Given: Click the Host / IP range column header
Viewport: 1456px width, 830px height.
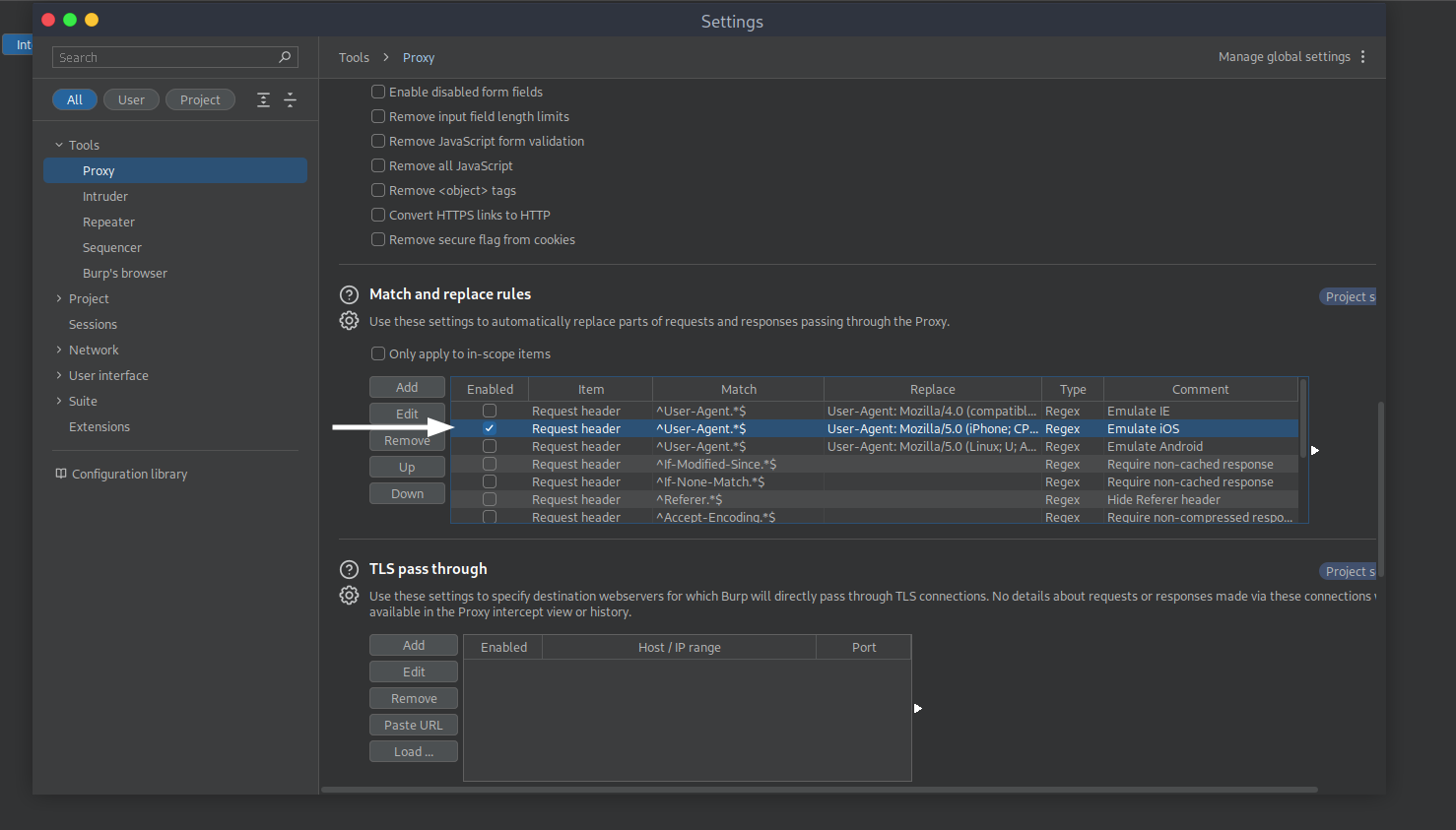Looking at the screenshot, I should pos(679,647).
